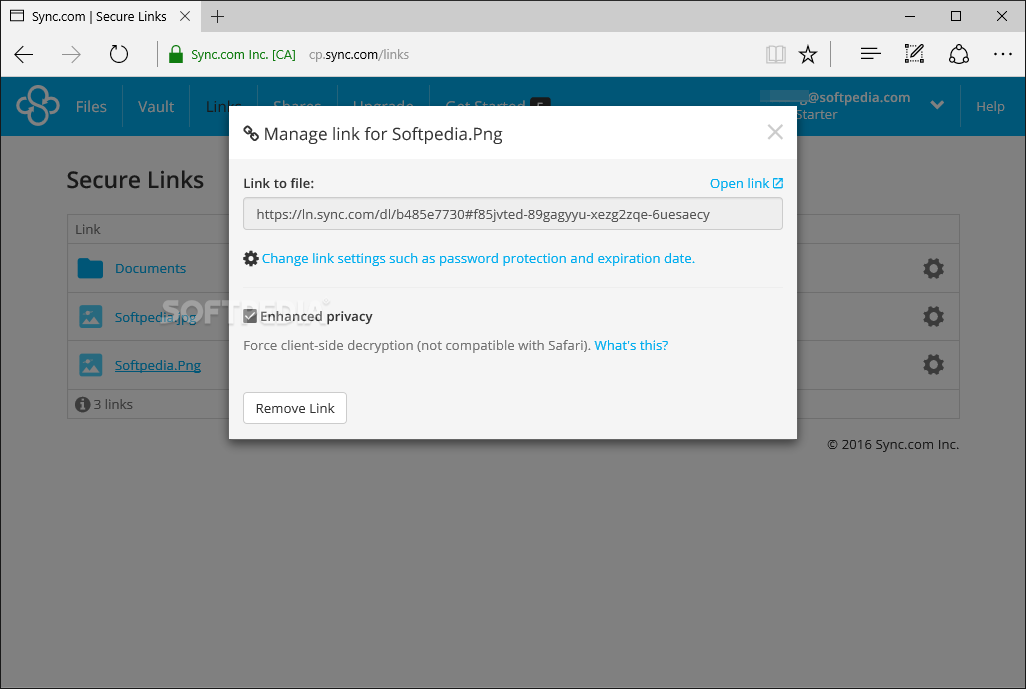Open the Vault menu item

[x=156, y=107]
